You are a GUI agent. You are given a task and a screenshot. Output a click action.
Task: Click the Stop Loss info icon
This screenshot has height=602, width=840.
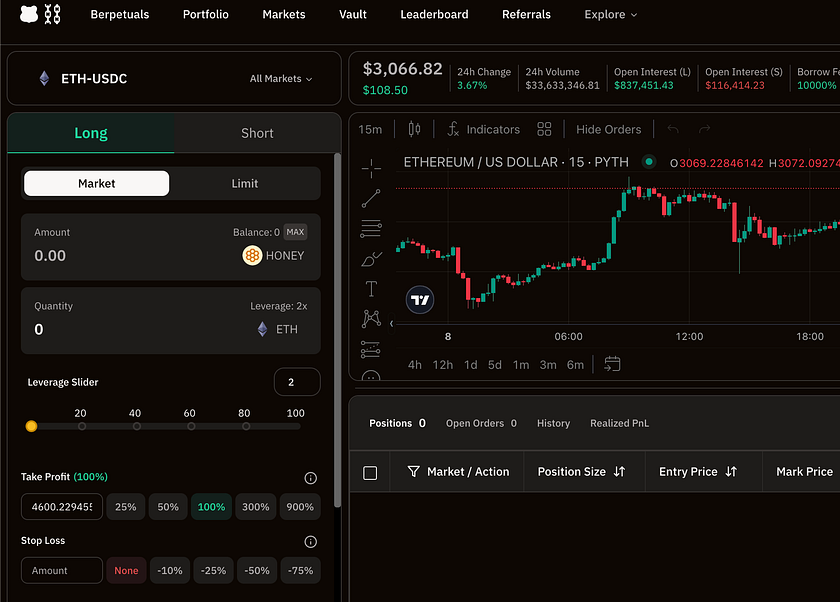click(310, 541)
